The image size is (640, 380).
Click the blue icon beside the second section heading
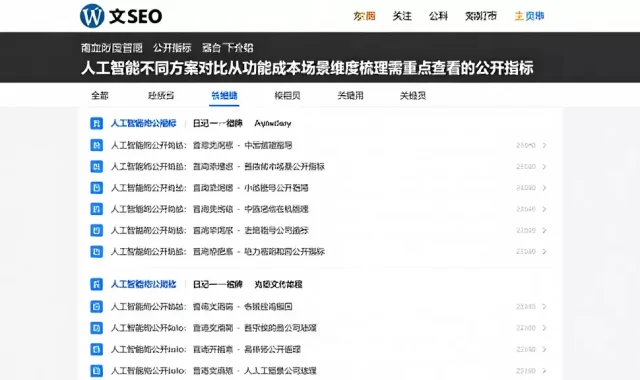click(x=96, y=284)
